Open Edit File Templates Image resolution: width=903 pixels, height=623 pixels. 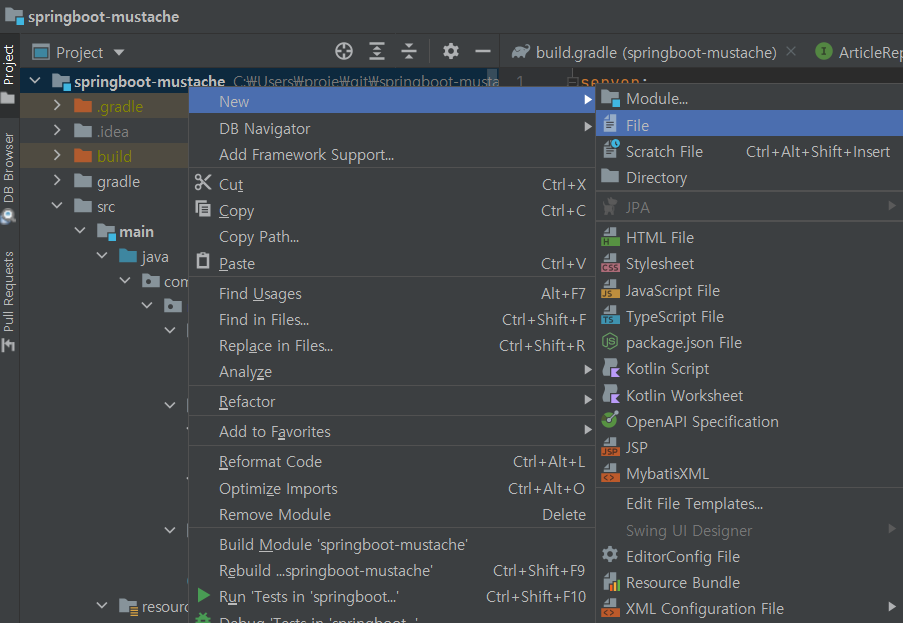[749, 504]
